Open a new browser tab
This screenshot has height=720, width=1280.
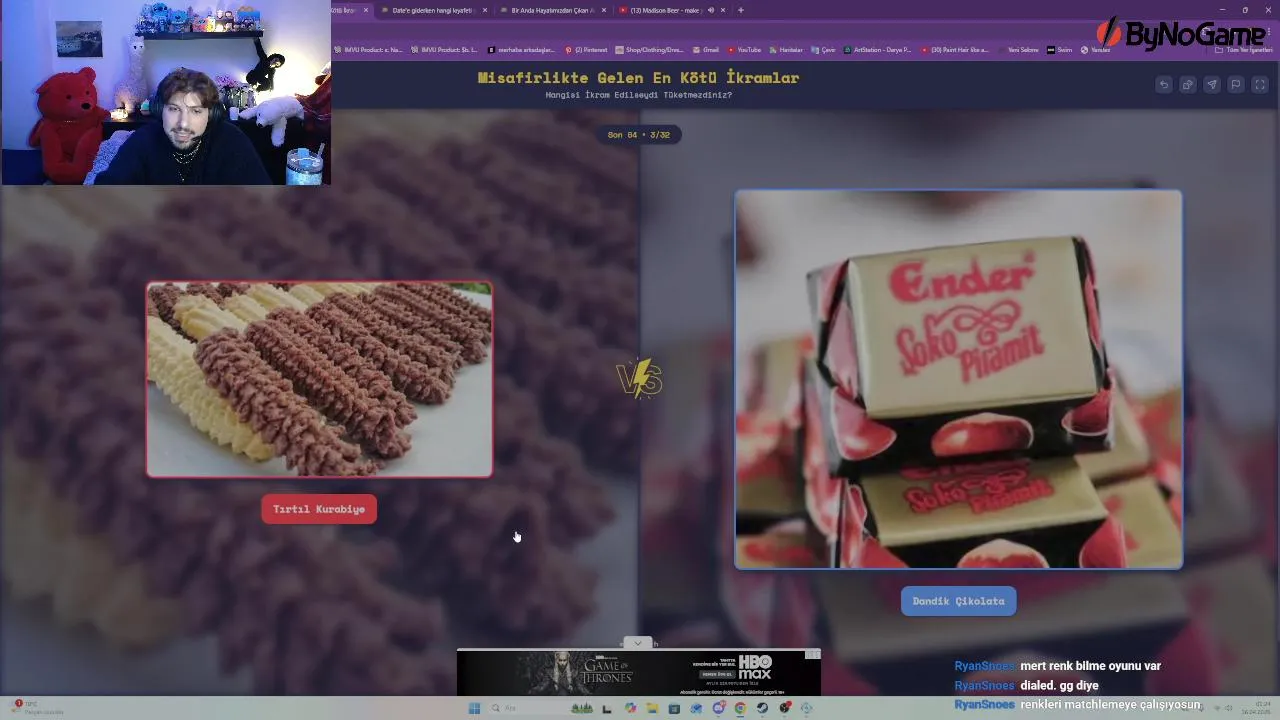pyautogui.click(x=740, y=10)
